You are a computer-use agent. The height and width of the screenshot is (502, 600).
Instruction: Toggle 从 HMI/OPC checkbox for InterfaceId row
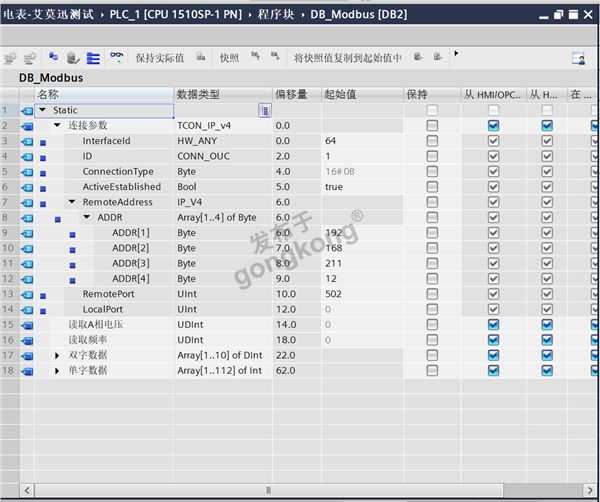coord(493,141)
